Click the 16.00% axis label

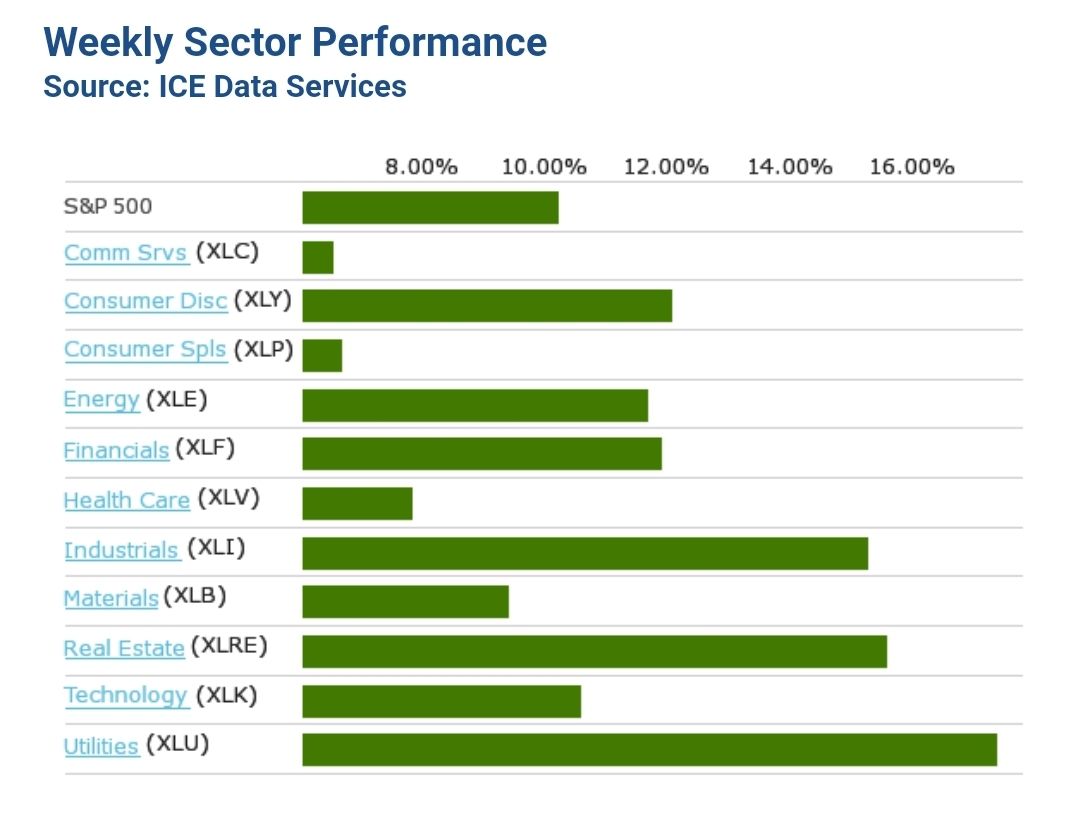pos(911,166)
